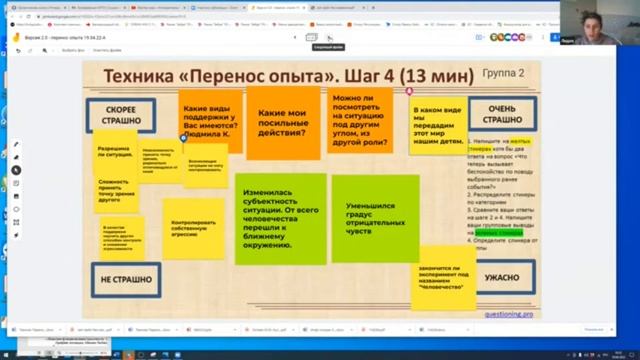Open the Windows Start button
The width and height of the screenshot is (640, 360).
(x=5, y=355)
